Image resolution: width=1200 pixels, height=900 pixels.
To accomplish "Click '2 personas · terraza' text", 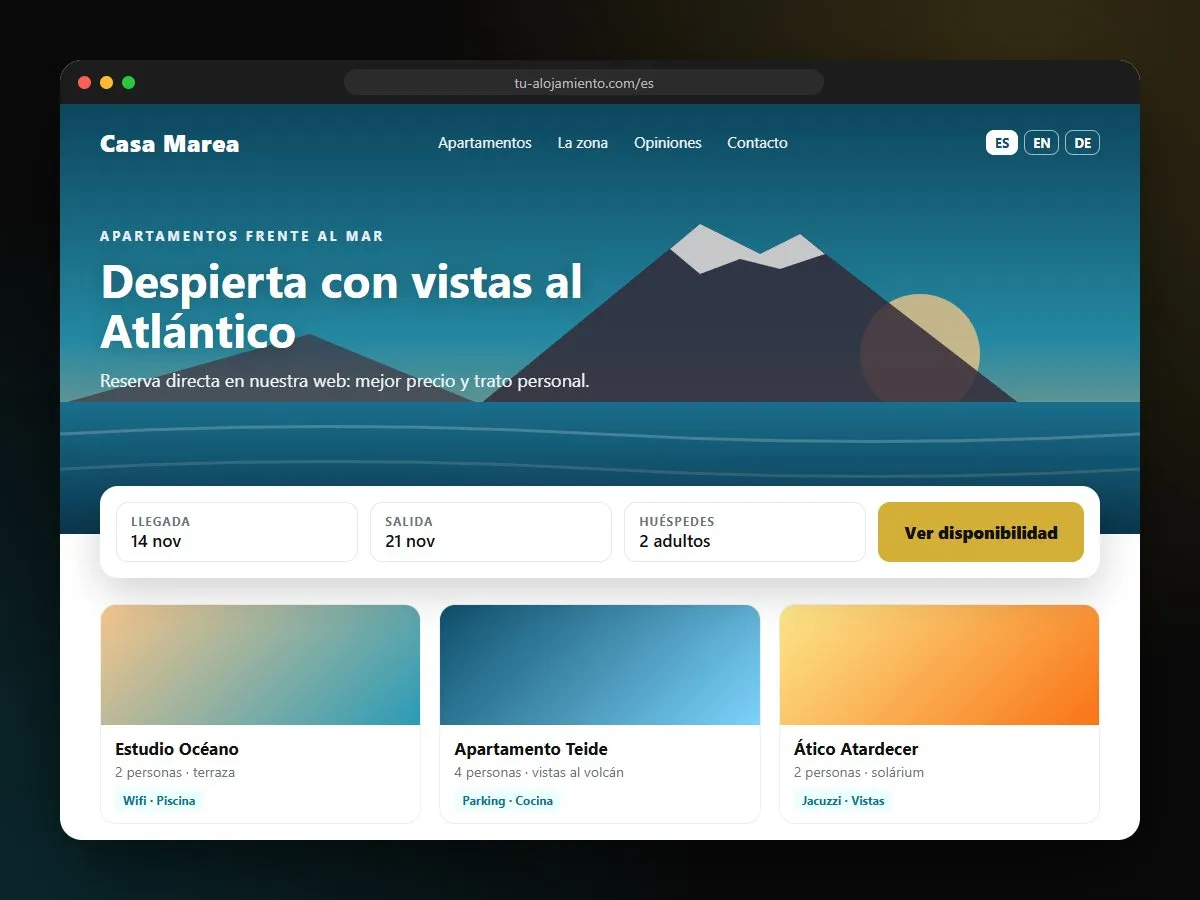I will 175,773.
